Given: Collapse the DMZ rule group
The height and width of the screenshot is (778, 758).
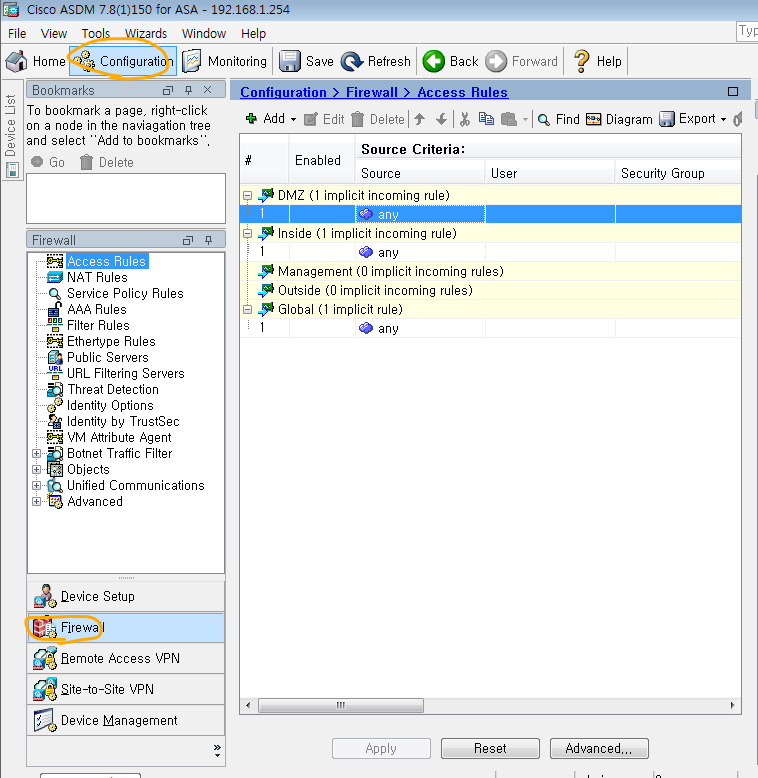Looking at the screenshot, I should click(x=248, y=195).
